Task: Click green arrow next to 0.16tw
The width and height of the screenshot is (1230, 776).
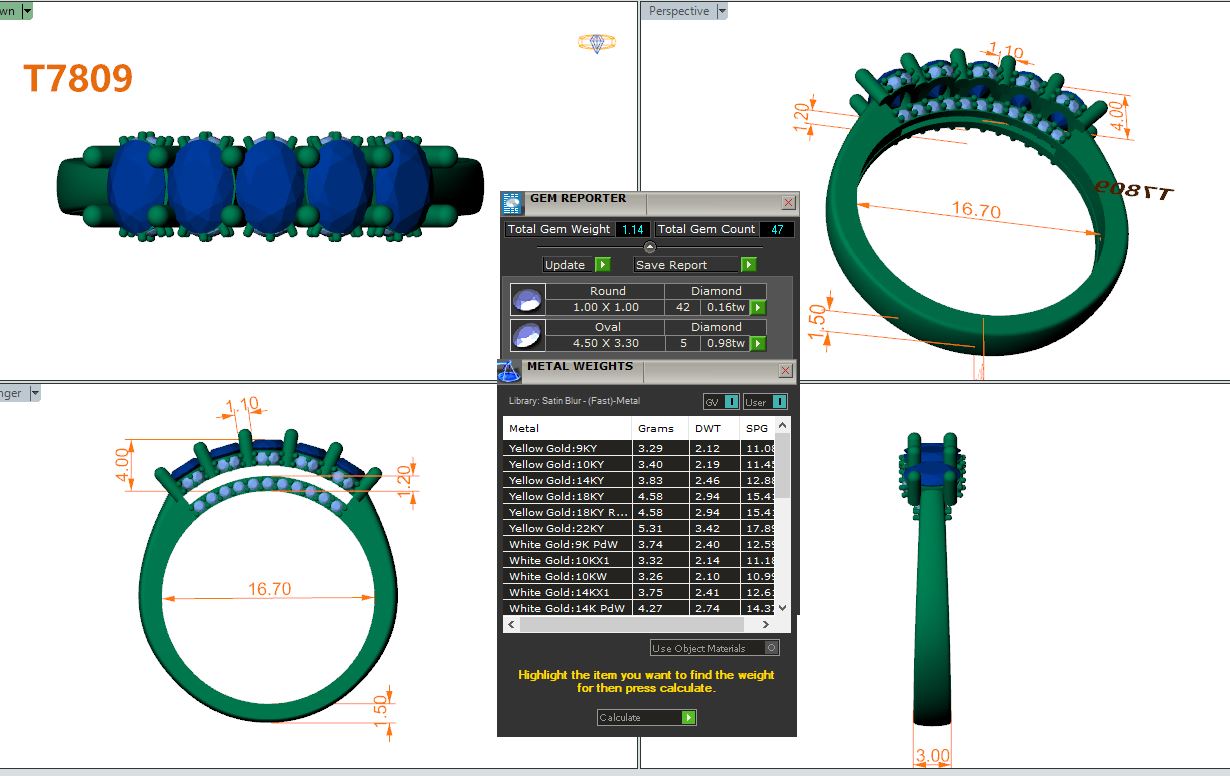Action: pos(758,308)
